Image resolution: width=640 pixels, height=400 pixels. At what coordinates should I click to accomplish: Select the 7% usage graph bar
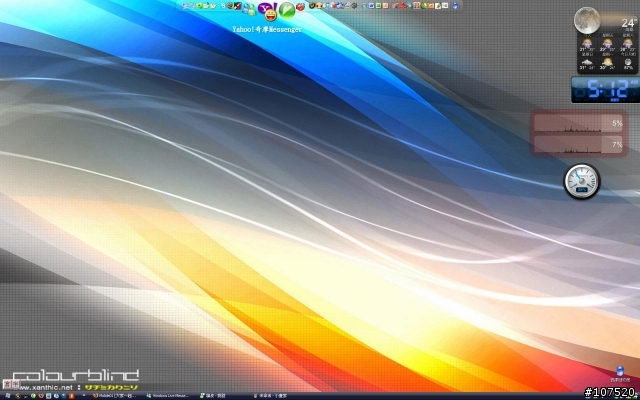[578, 145]
